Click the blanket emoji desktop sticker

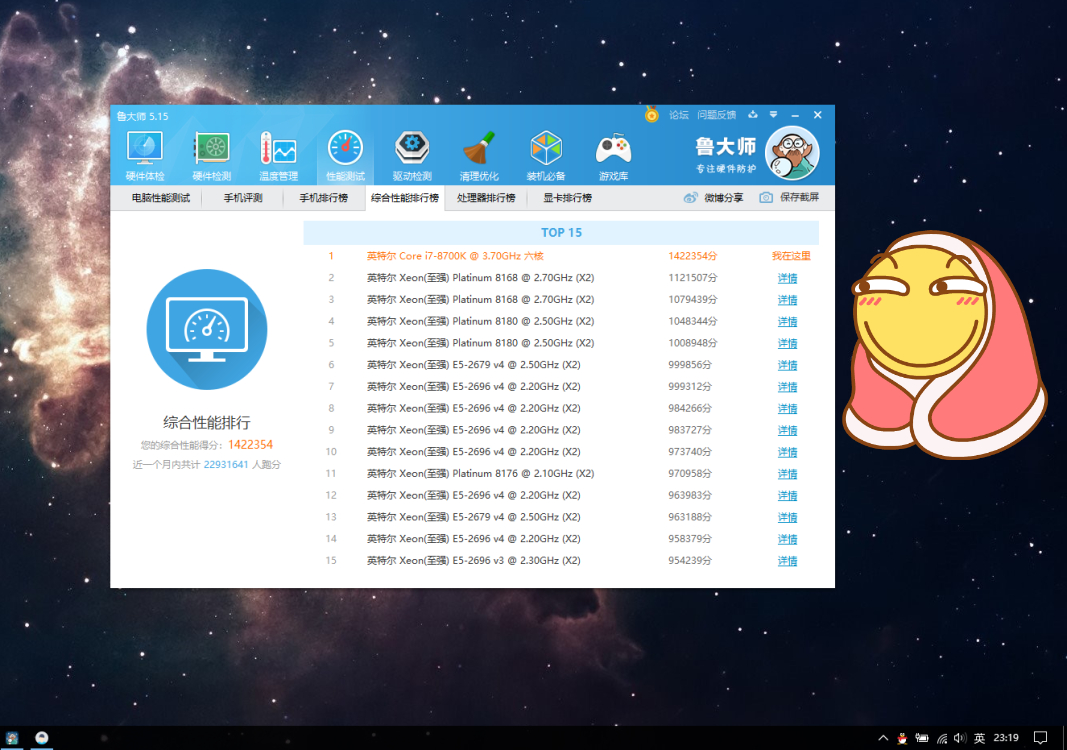tap(945, 344)
